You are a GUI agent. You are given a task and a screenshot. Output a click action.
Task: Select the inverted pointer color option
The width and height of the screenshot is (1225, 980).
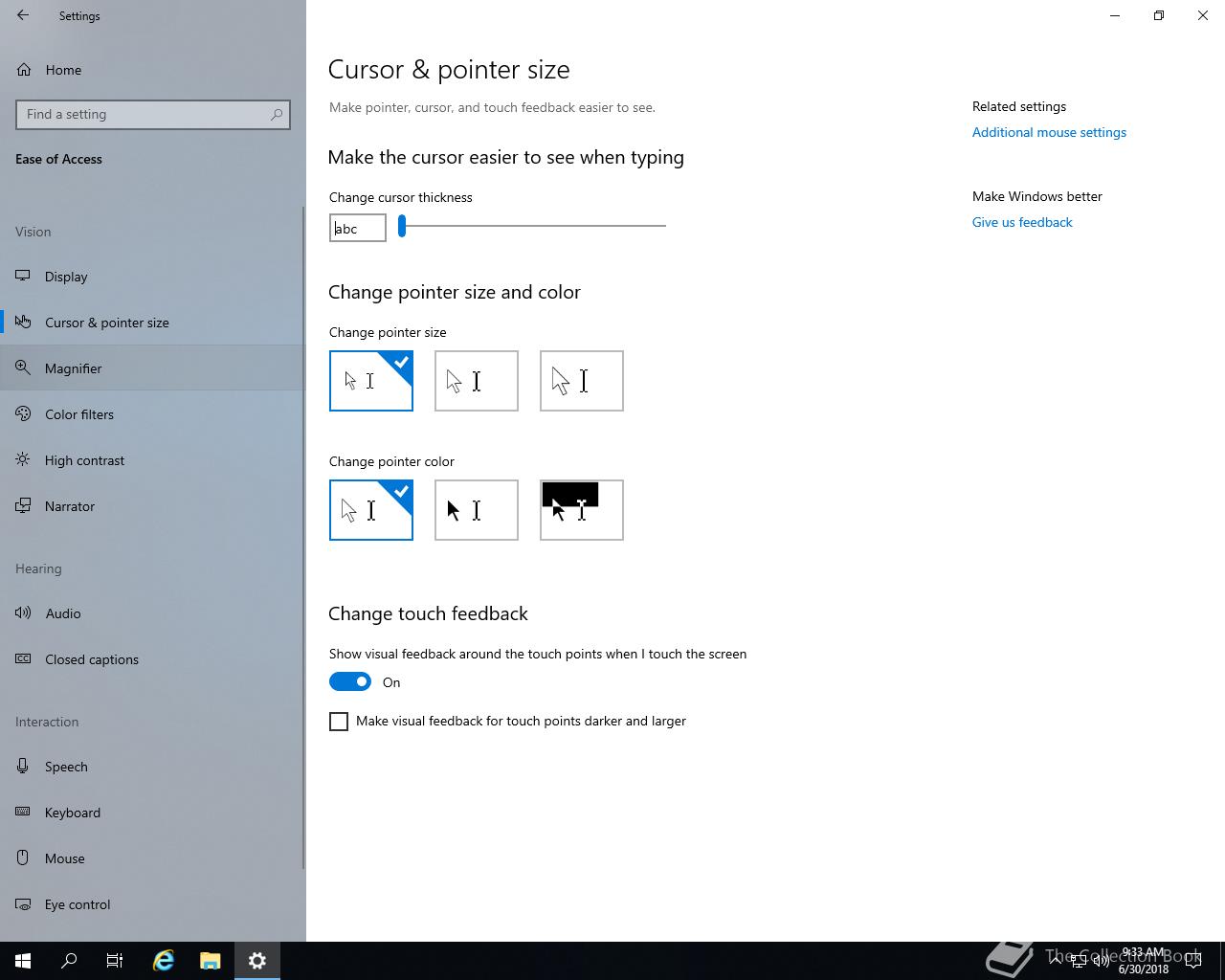tap(582, 510)
